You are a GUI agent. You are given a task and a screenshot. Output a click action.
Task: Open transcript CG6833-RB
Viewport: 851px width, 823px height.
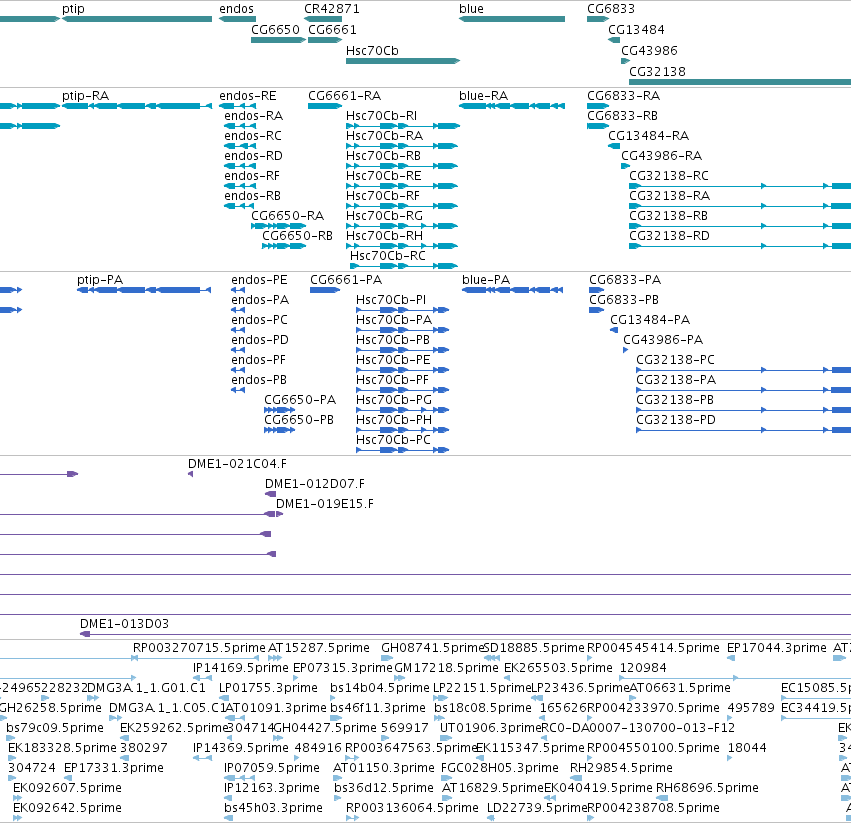623,116
